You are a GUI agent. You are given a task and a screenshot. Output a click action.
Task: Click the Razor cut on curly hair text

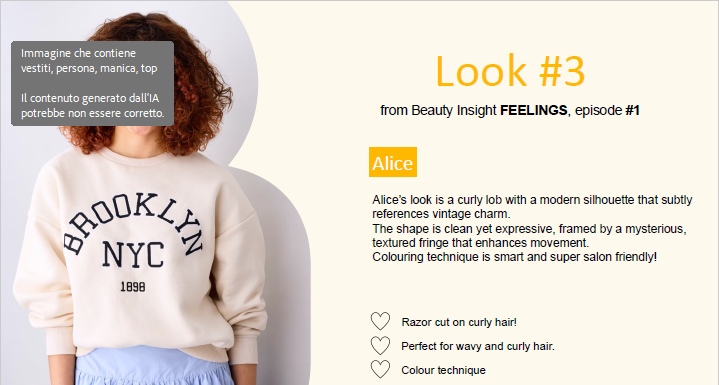tap(459, 322)
